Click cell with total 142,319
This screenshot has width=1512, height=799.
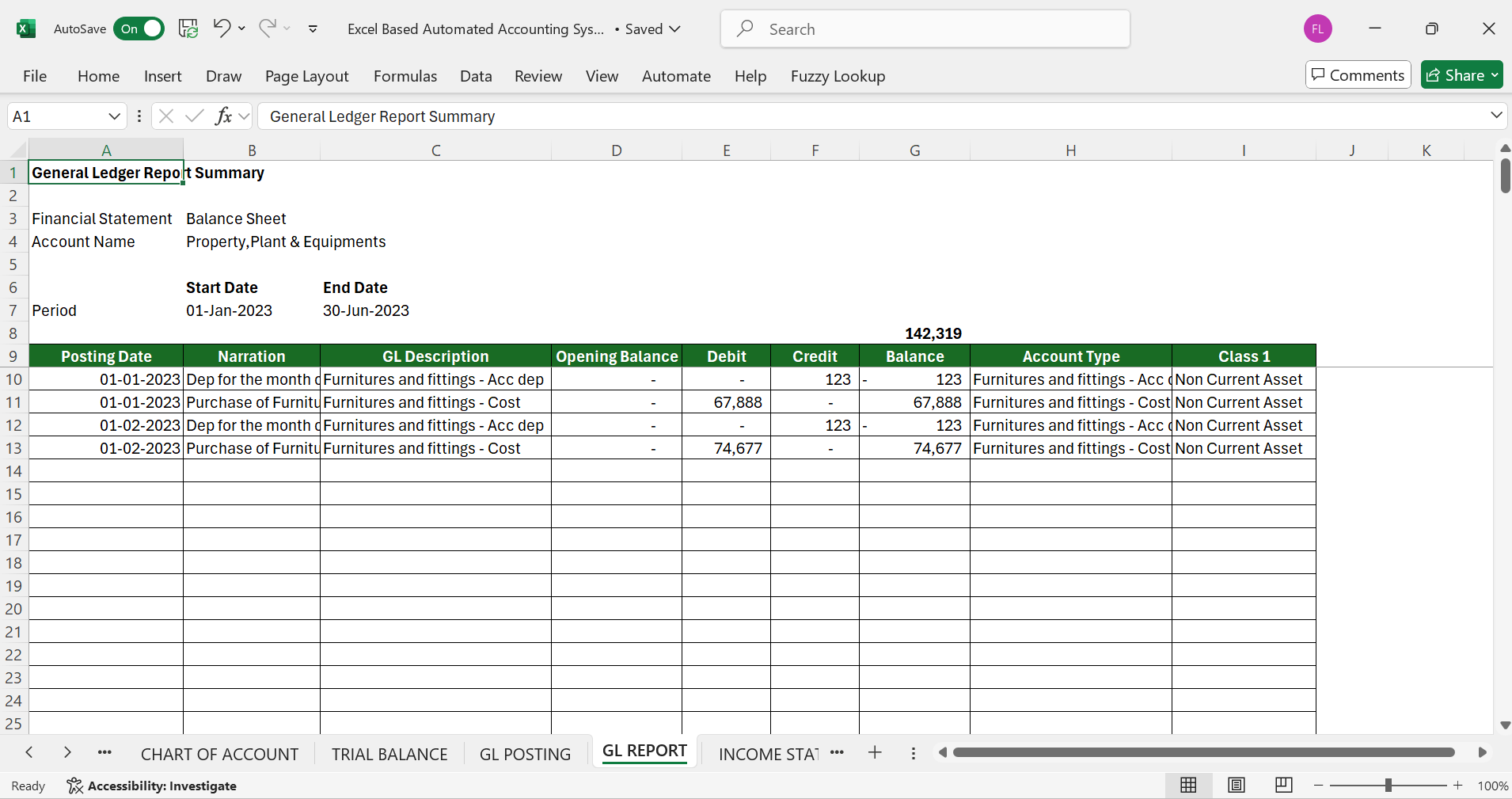tap(915, 333)
